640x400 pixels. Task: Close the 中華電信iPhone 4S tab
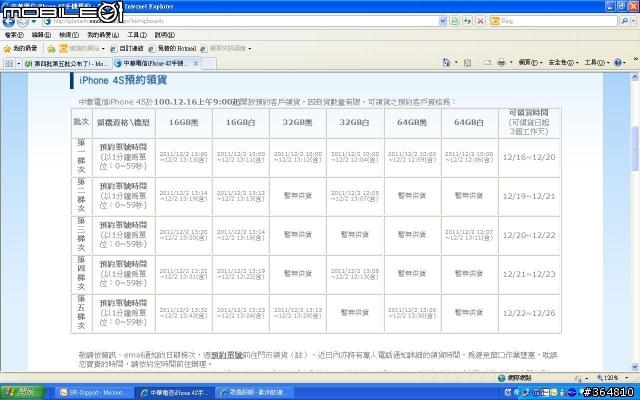click(196, 64)
